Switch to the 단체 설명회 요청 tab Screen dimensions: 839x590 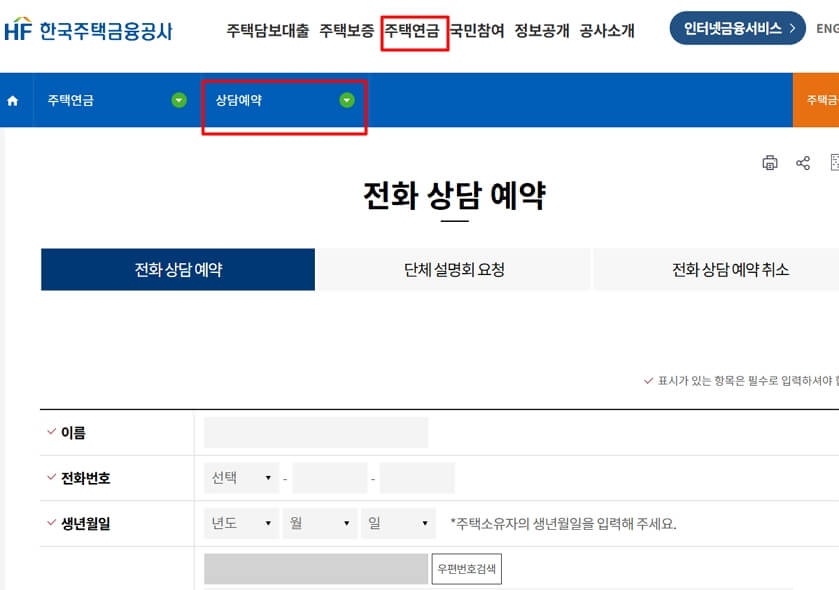(452, 269)
